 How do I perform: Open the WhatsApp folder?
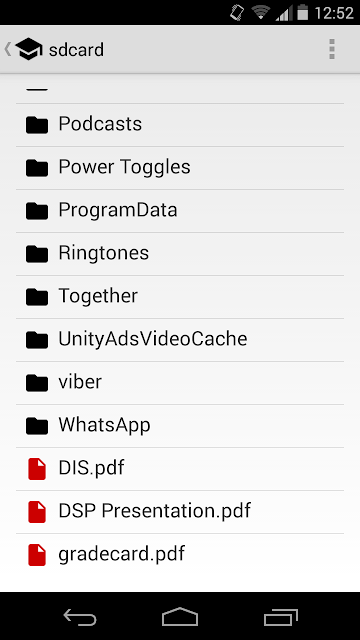[x=180, y=426]
